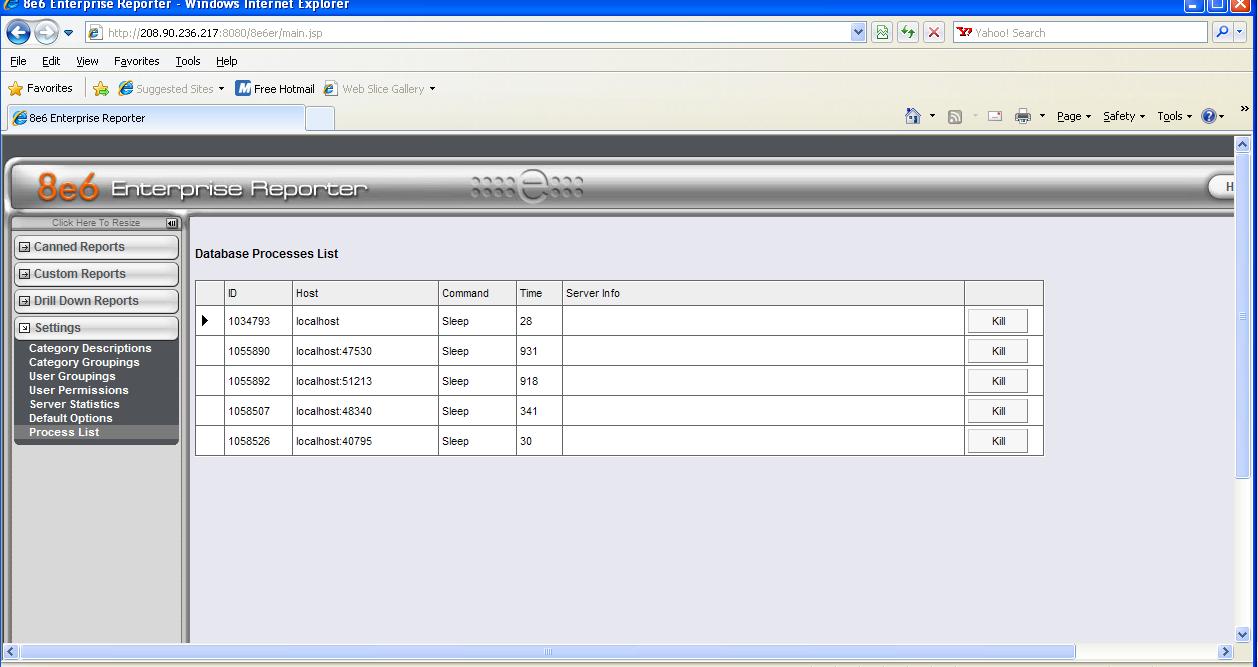Open the Safety dropdown menu
Screen dimensions: 1258x667
1123,117
